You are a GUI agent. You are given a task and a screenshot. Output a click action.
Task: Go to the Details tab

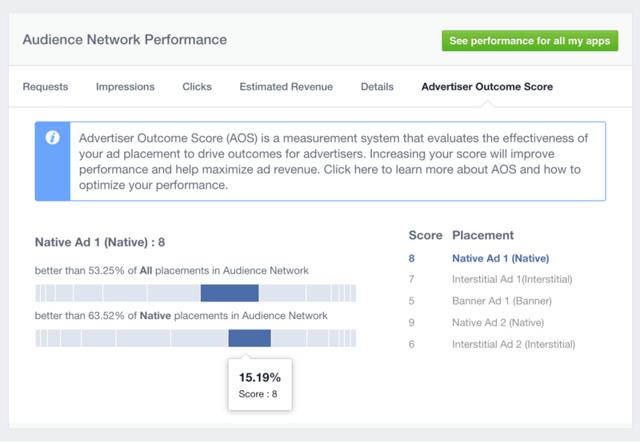click(x=377, y=87)
